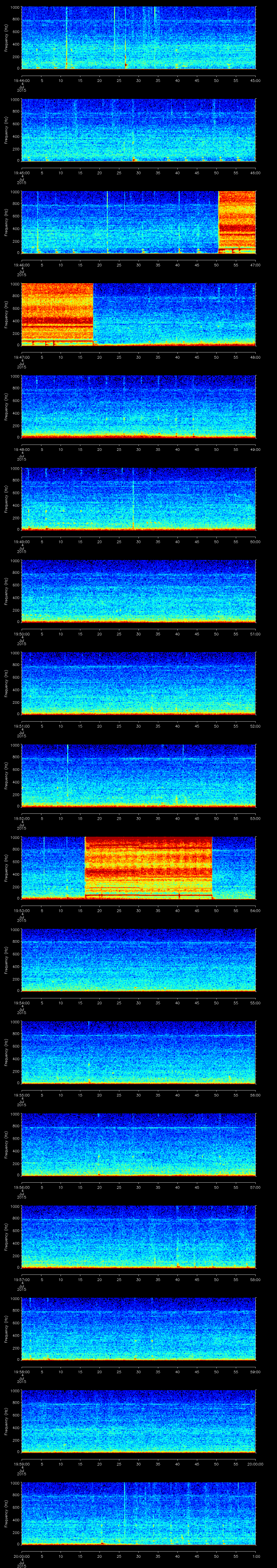Click the 19:54:00 start time label
The image size is (277, 1568).
[x=22, y=1003]
